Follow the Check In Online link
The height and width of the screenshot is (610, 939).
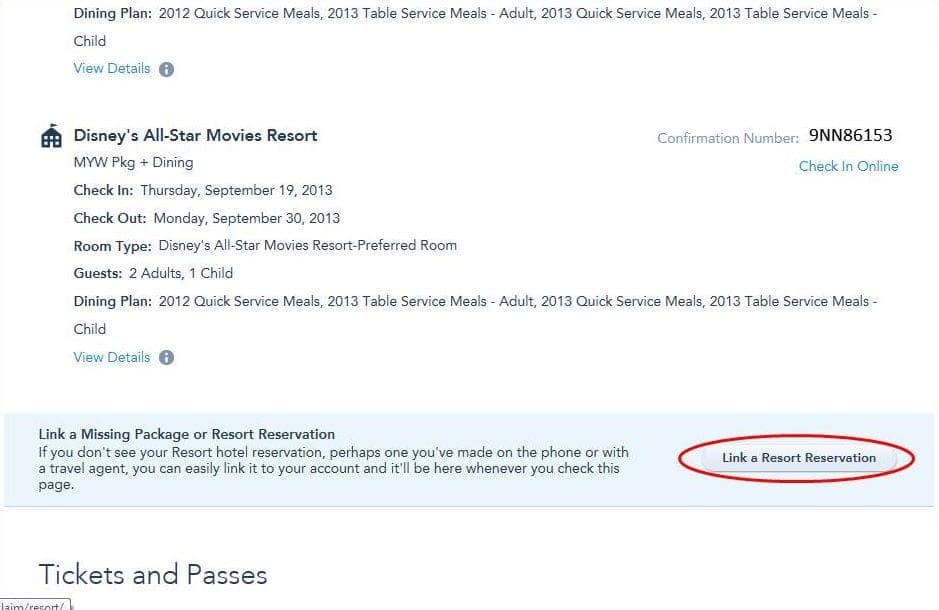(x=848, y=166)
